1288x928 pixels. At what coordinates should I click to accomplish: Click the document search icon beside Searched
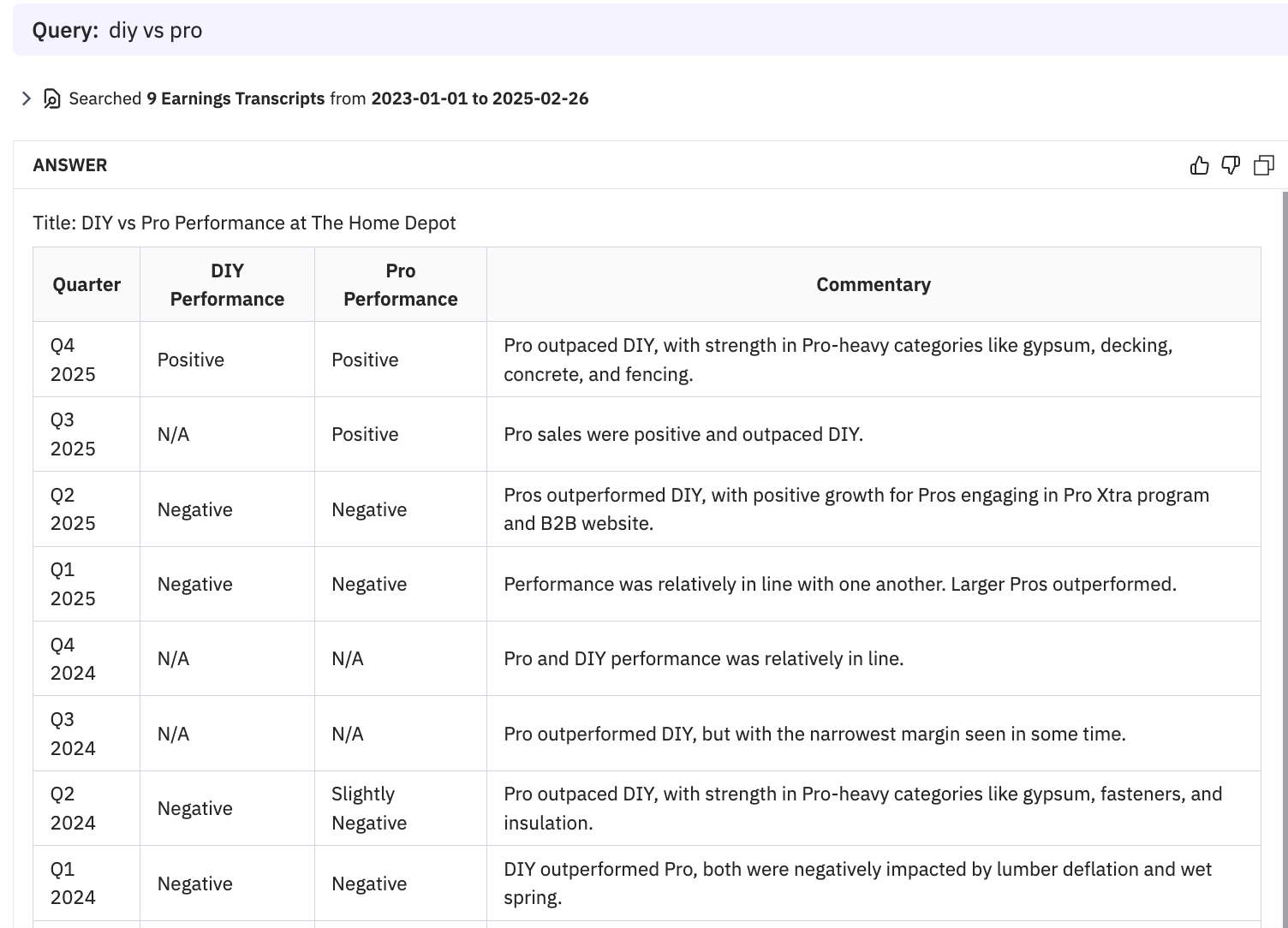pyautogui.click(x=52, y=98)
